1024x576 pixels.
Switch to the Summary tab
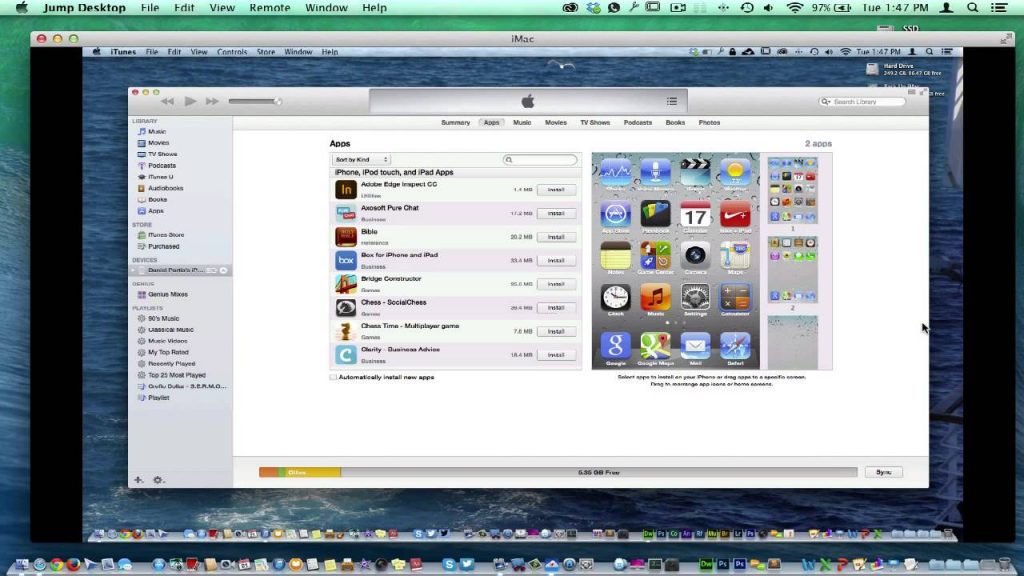pyautogui.click(x=455, y=122)
